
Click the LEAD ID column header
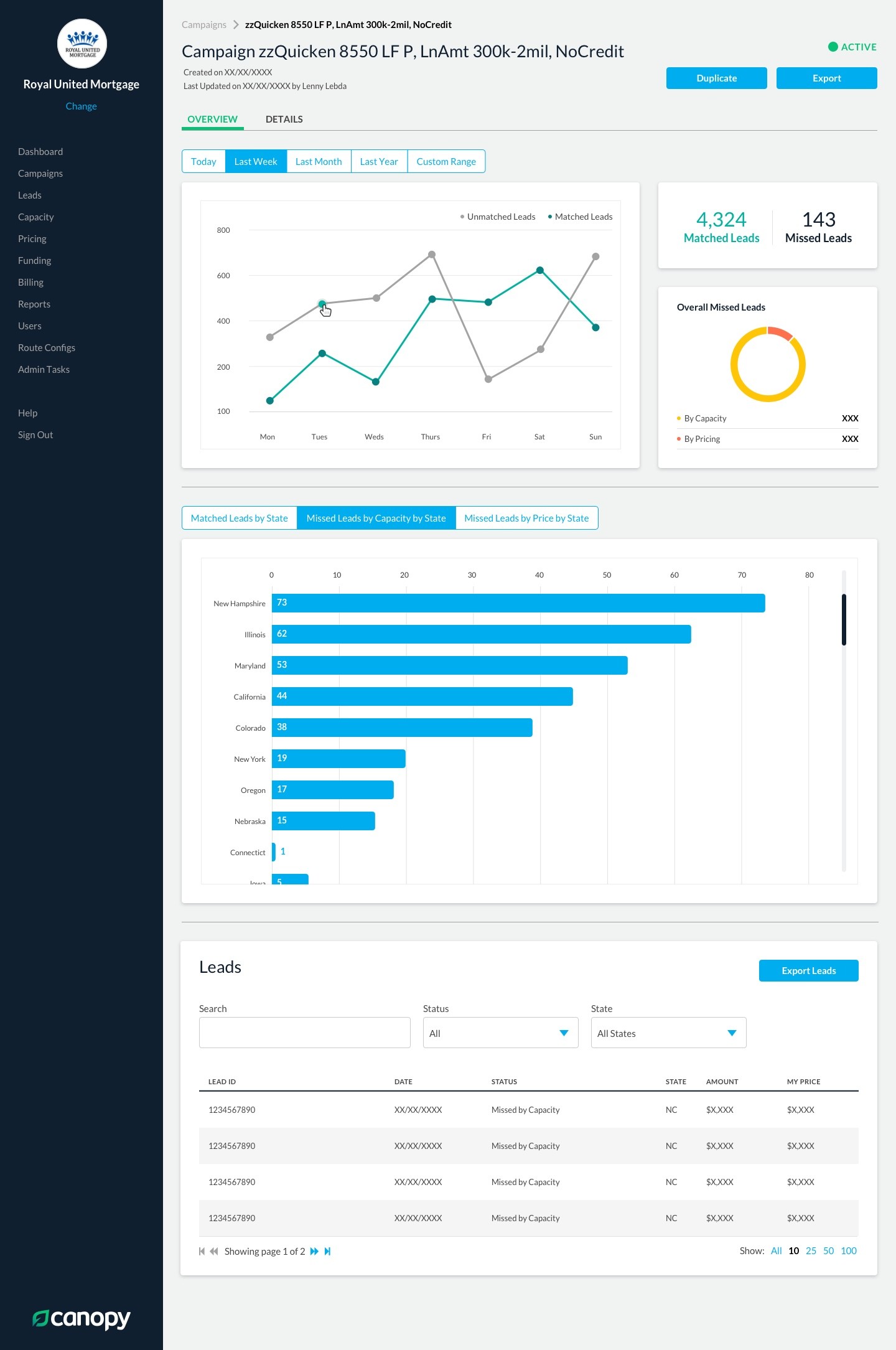222,1082
